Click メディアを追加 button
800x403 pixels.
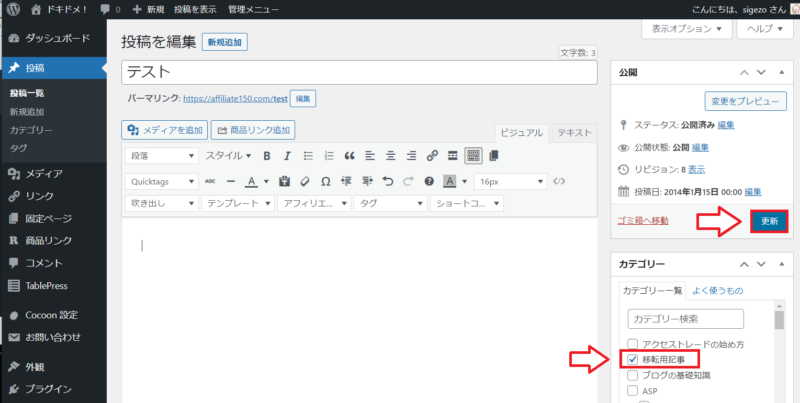[164, 130]
